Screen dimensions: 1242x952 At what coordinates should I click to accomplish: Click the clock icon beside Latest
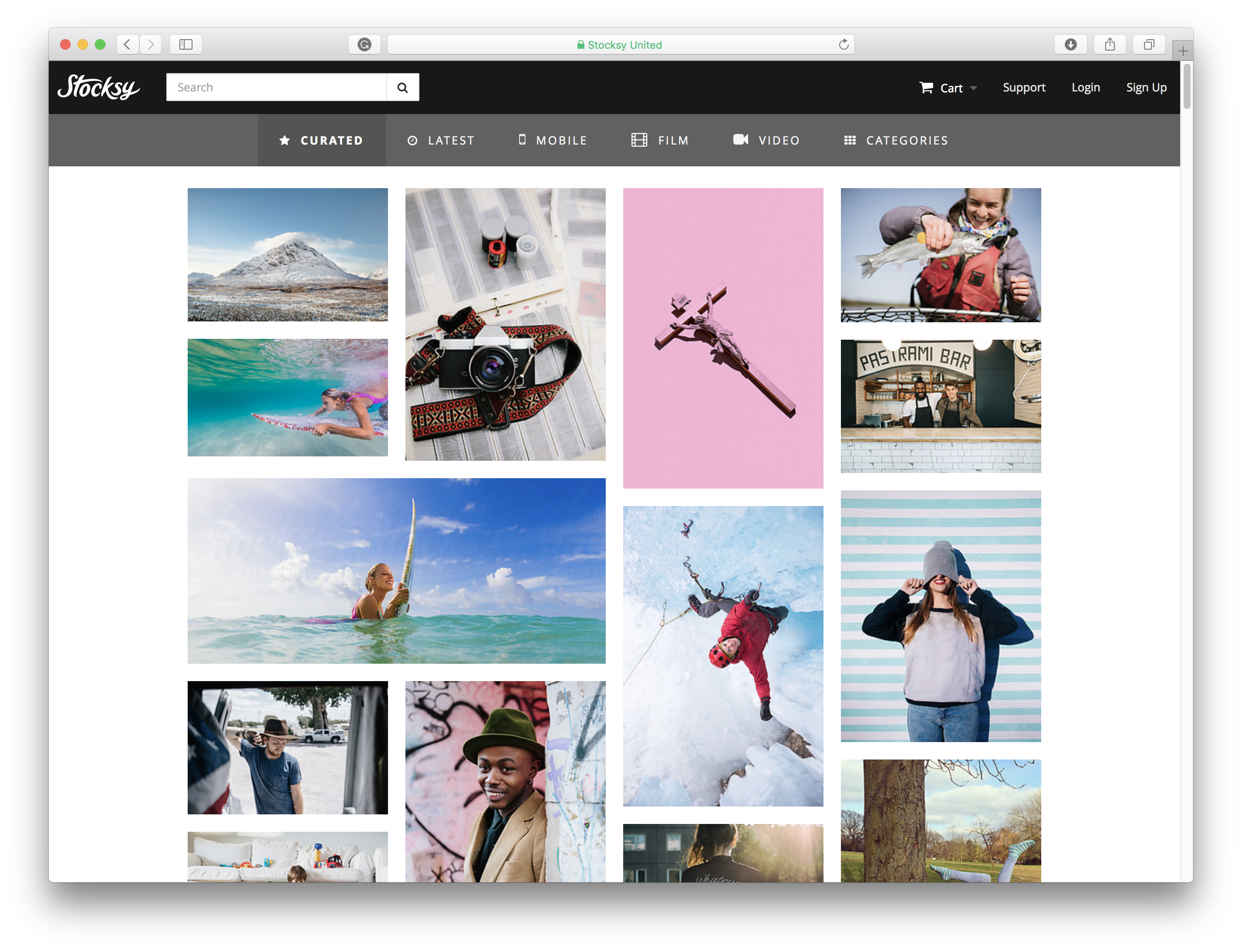(x=412, y=141)
